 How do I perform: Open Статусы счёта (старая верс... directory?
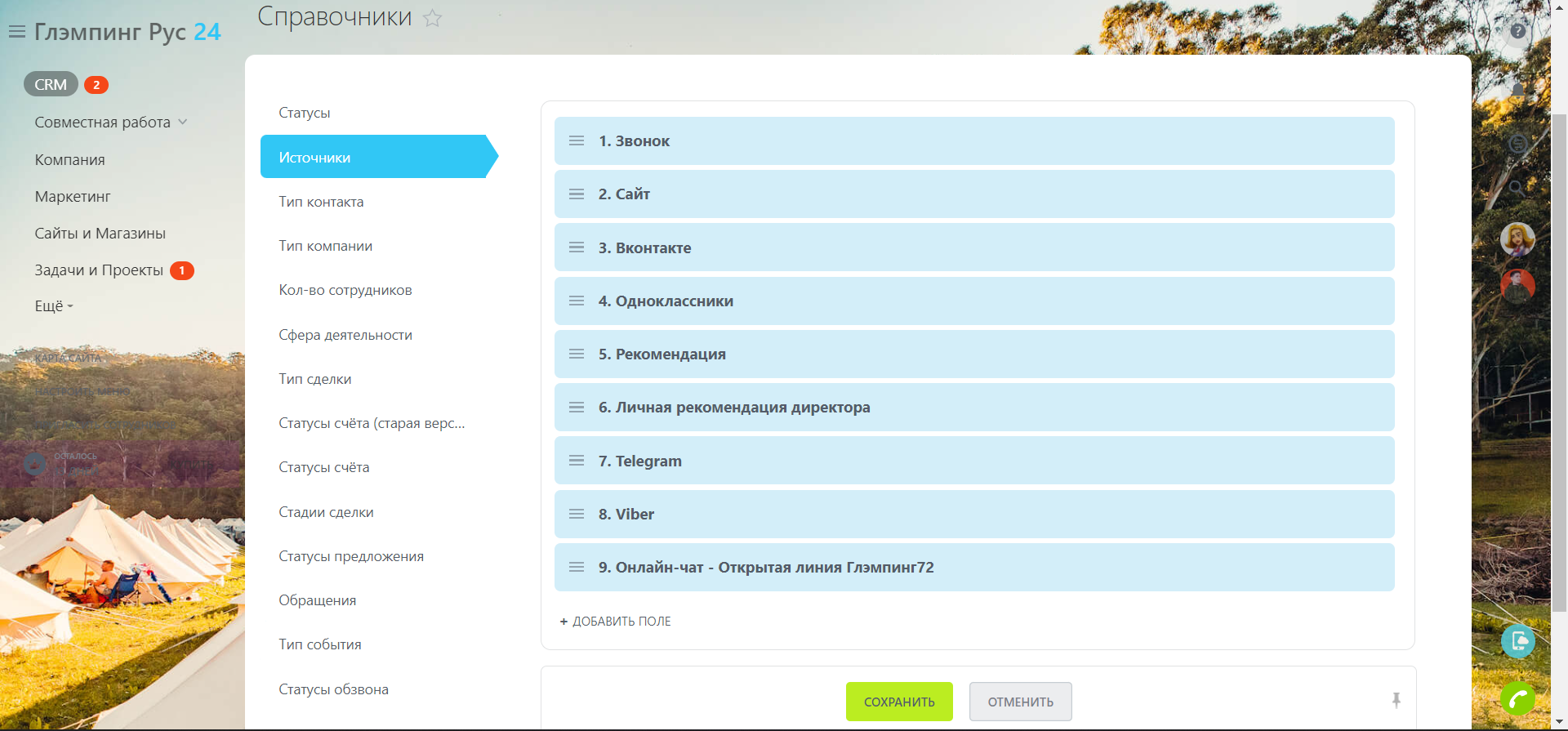372,423
